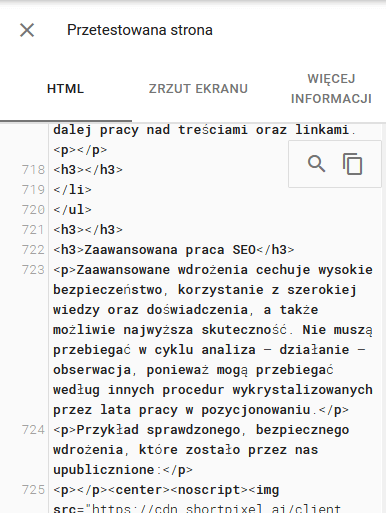The height and width of the screenshot is (513, 386).
Task: Open the ZRZUT EKRANU tab
Action: (198, 89)
